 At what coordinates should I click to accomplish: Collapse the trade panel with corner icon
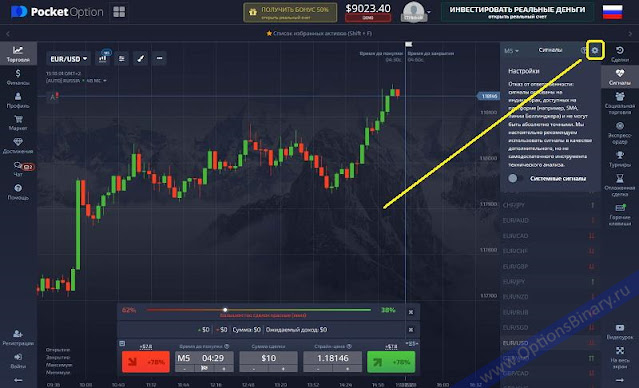click(x=122, y=344)
